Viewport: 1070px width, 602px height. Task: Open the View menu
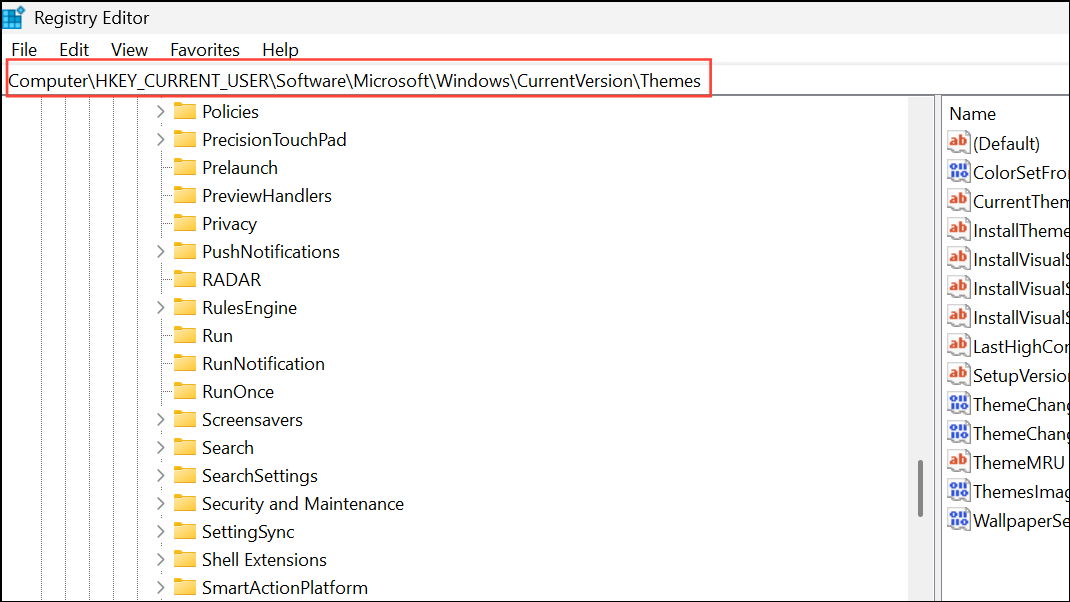(129, 49)
